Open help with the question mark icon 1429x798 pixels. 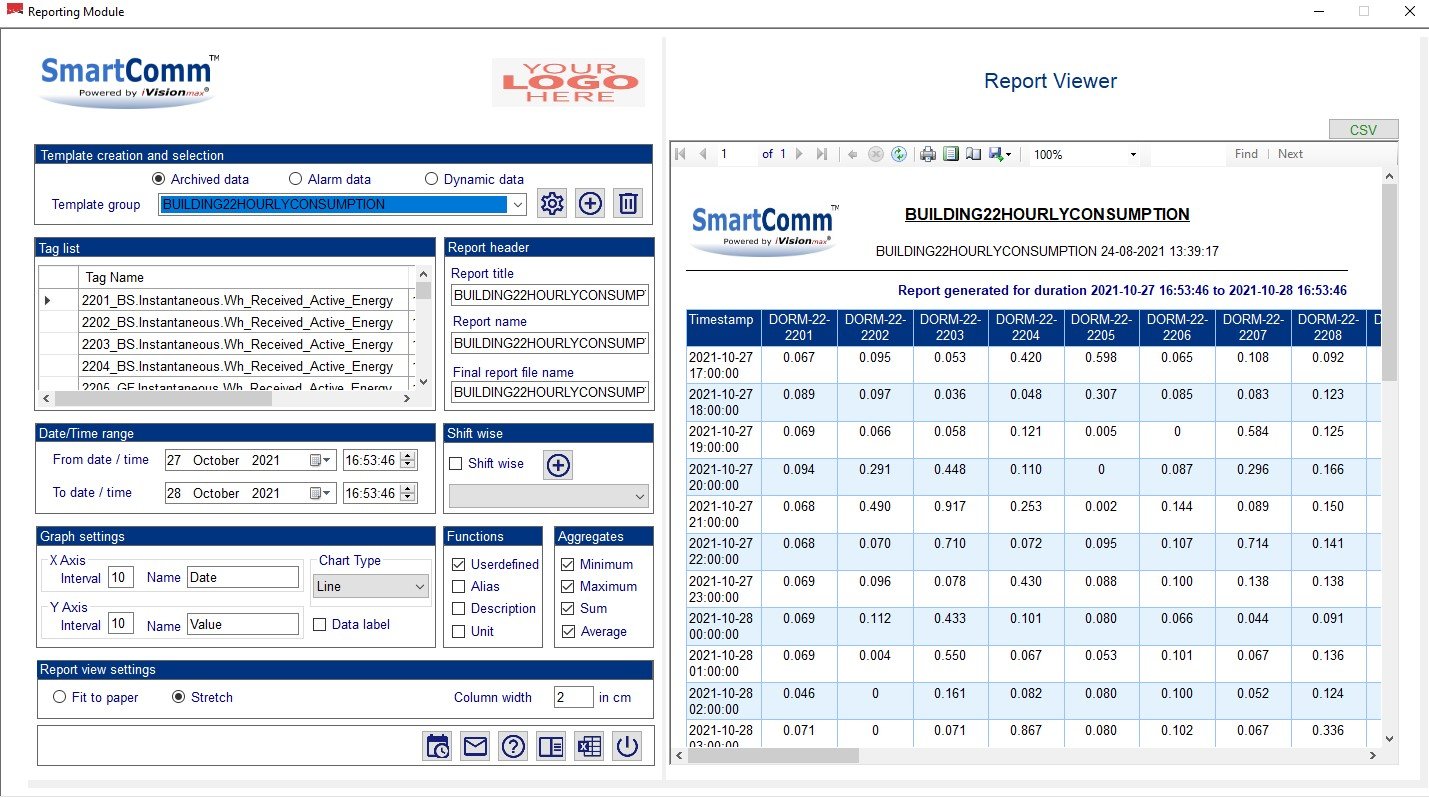pos(513,746)
